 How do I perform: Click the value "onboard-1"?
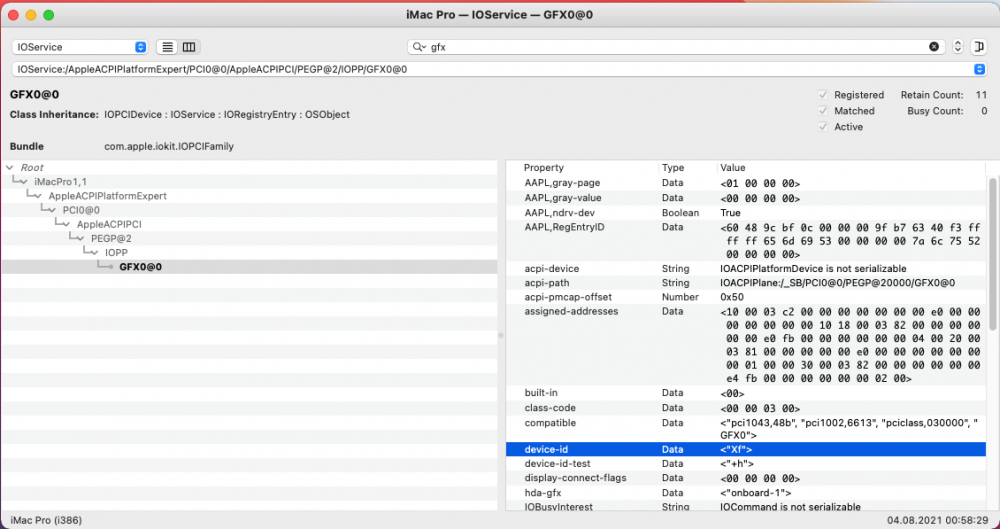pos(756,493)
